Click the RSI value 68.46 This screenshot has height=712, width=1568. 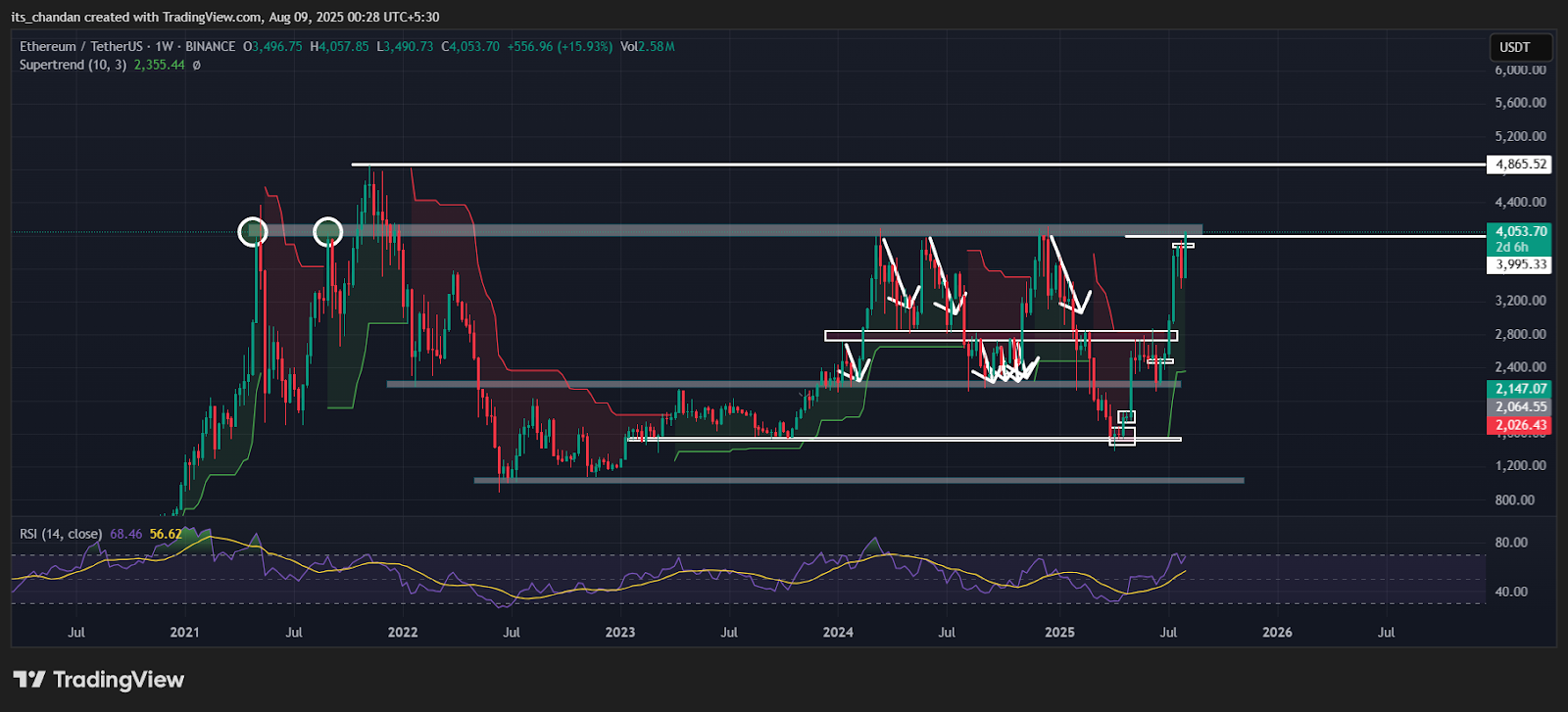[126, 534]
